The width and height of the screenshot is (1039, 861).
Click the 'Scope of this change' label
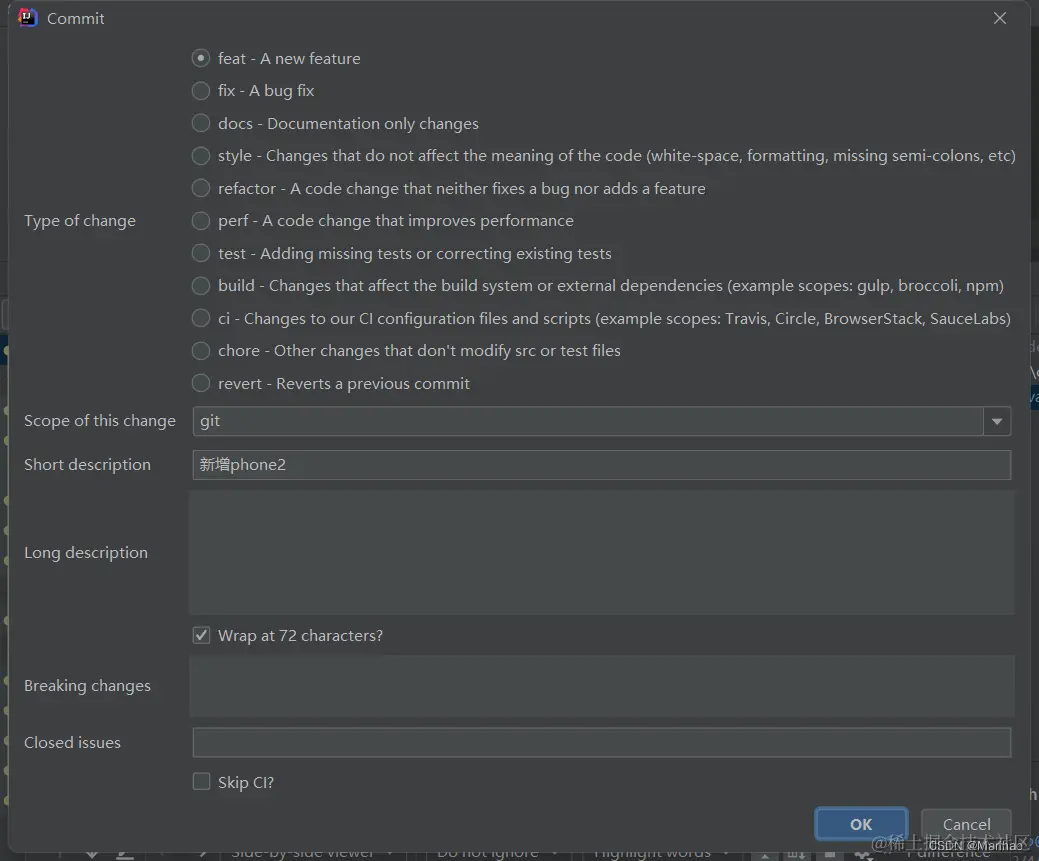pos(100,421)
